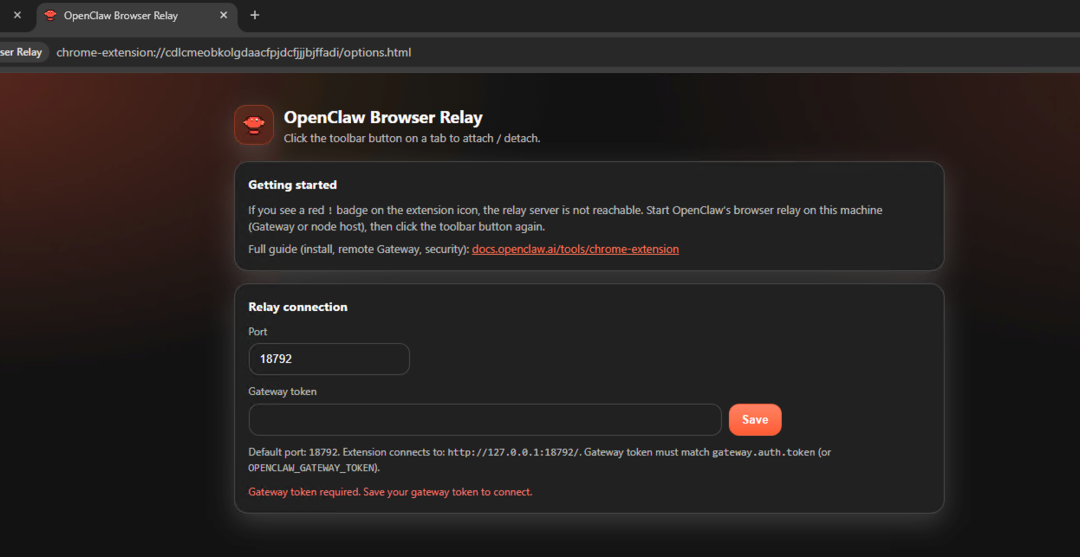Click the 'Full guide (install, remote Gateway, security)' text
Image resolution: width=1080 pixels, height=557 pixels.
[359, 249]
